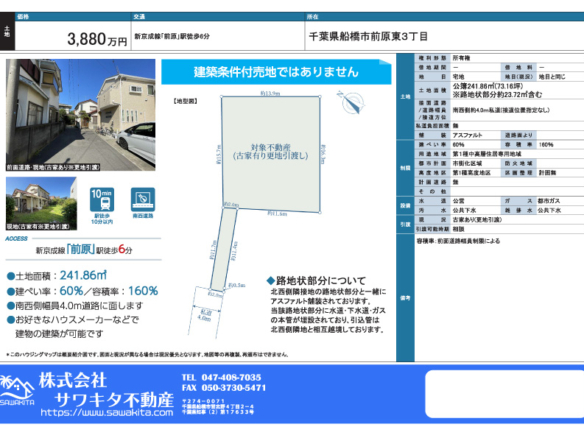Click the 建築条件付売地ではありません banner
Screen dimensions: 584x438
coord(276,72)
